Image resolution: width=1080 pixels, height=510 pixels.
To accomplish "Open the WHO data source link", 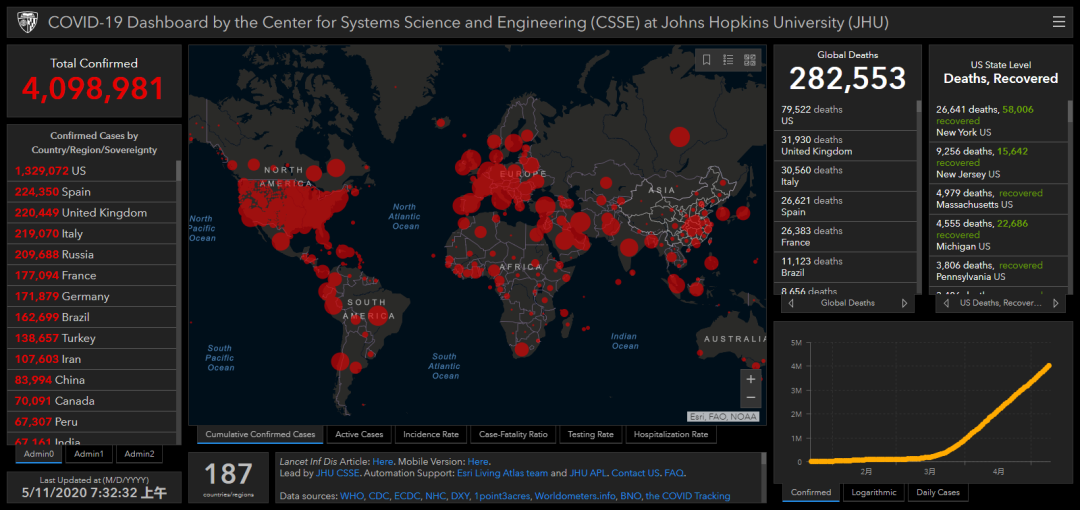I will pyautogui.click(x=351, y=496).
